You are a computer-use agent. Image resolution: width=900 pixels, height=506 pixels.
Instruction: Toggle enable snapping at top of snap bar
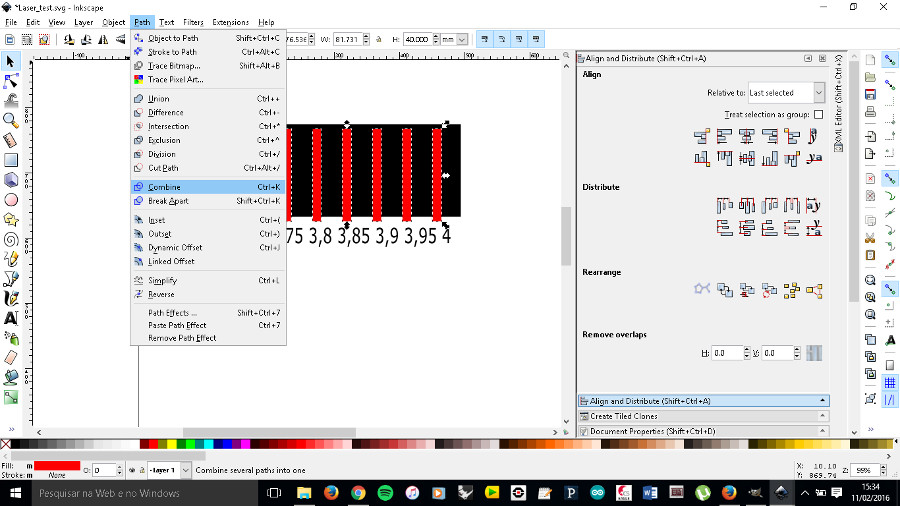(x=890, y=60)
